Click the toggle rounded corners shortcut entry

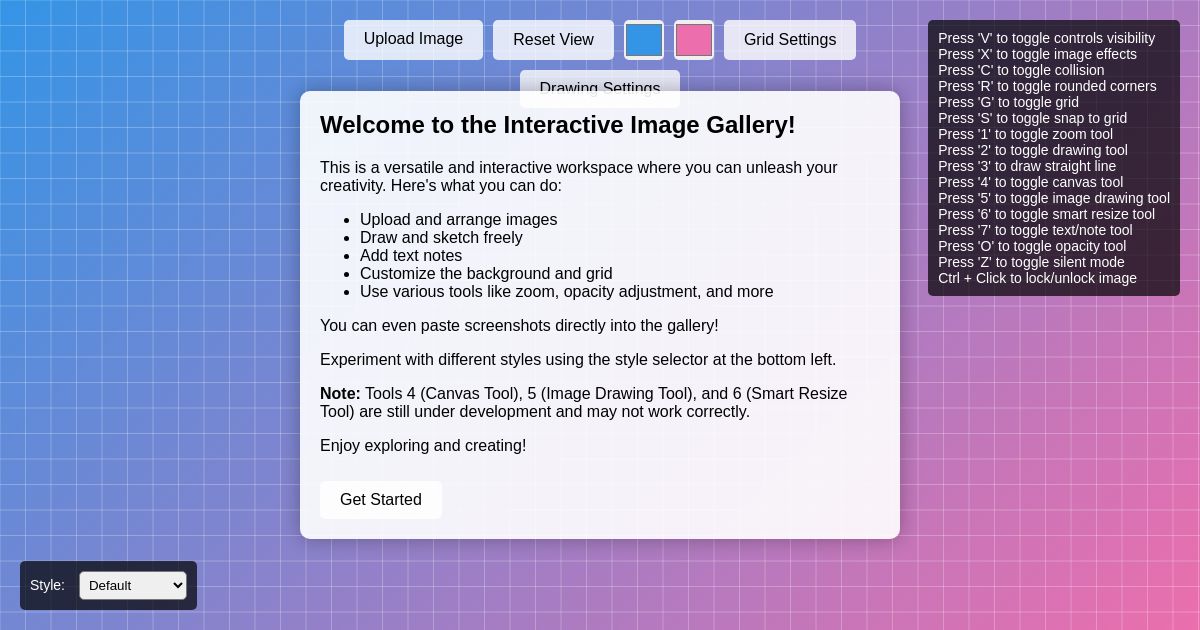click(1047, 86)
